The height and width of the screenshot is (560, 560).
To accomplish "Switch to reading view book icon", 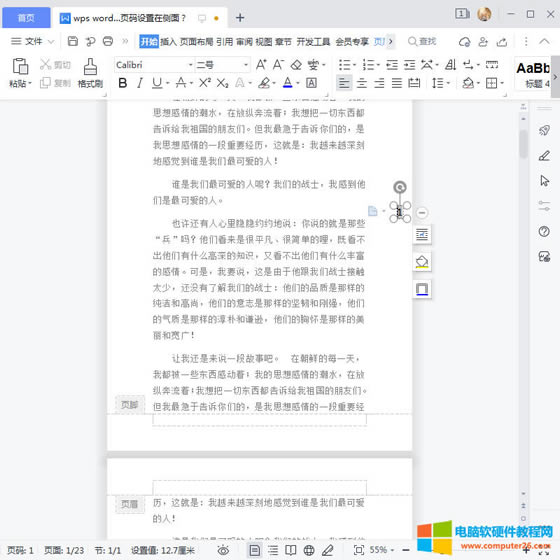I will [x=291, y=550].
